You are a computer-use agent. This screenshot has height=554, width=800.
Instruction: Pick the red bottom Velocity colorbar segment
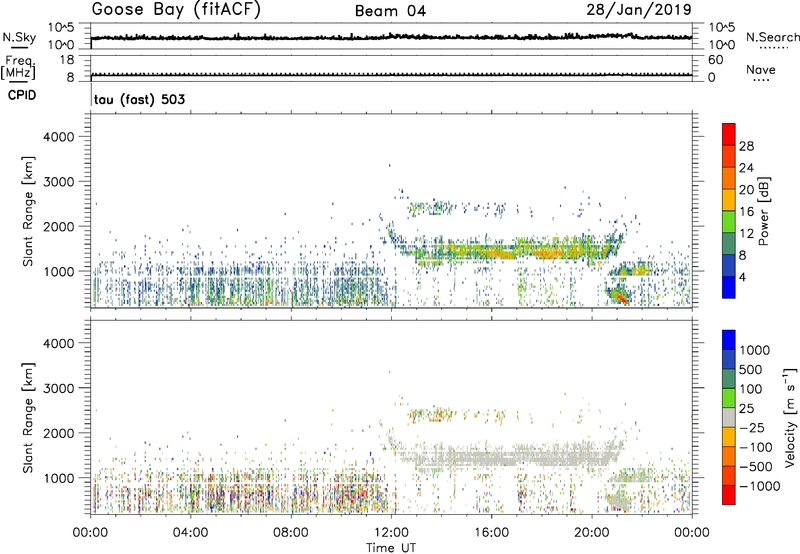pos(729,495)
